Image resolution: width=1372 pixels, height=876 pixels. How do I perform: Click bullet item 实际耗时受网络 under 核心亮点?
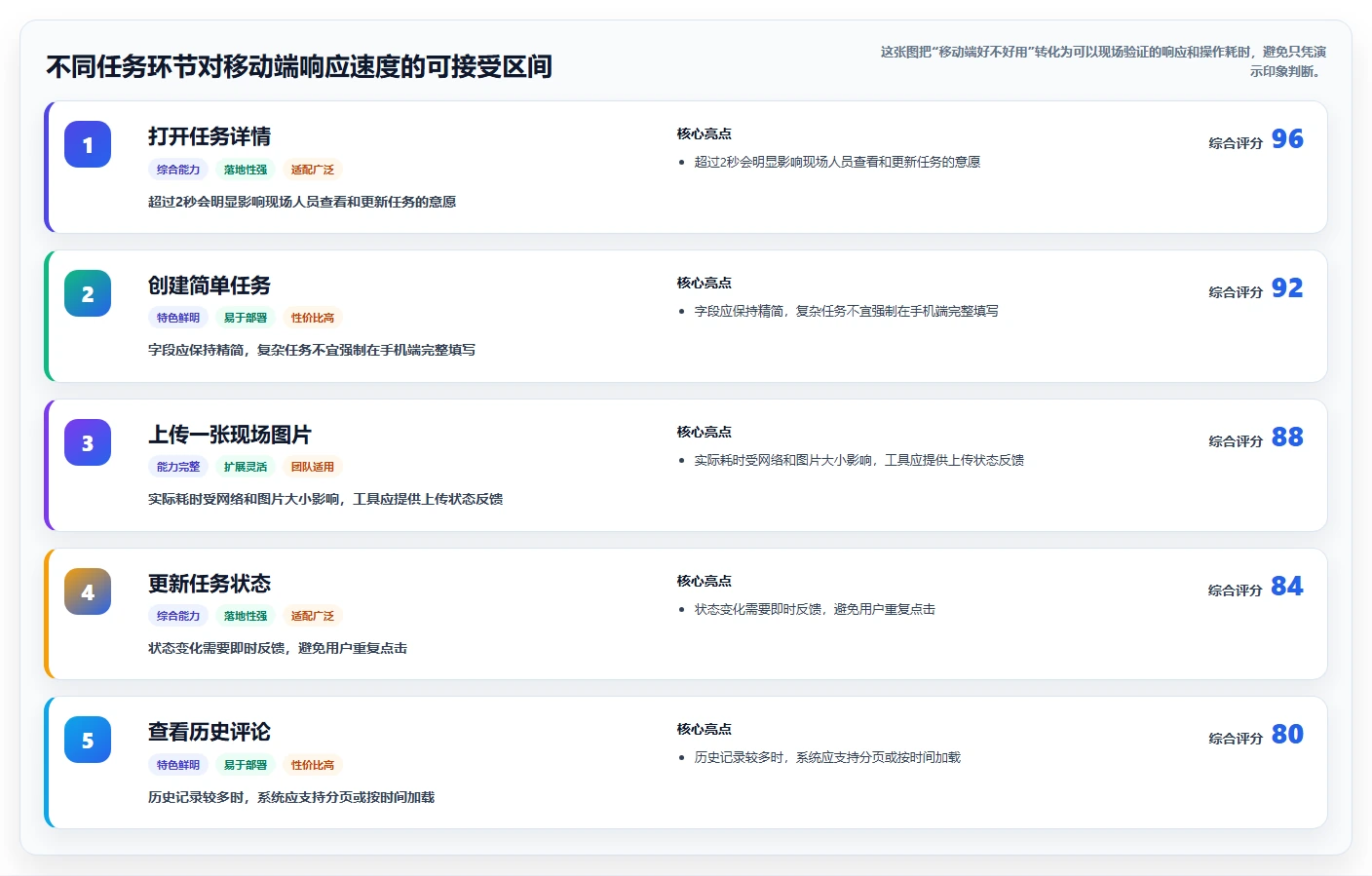click(x=858, y=460)
